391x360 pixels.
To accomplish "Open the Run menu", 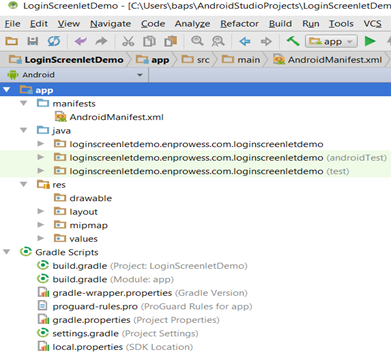I will click(x=311, y=24).
